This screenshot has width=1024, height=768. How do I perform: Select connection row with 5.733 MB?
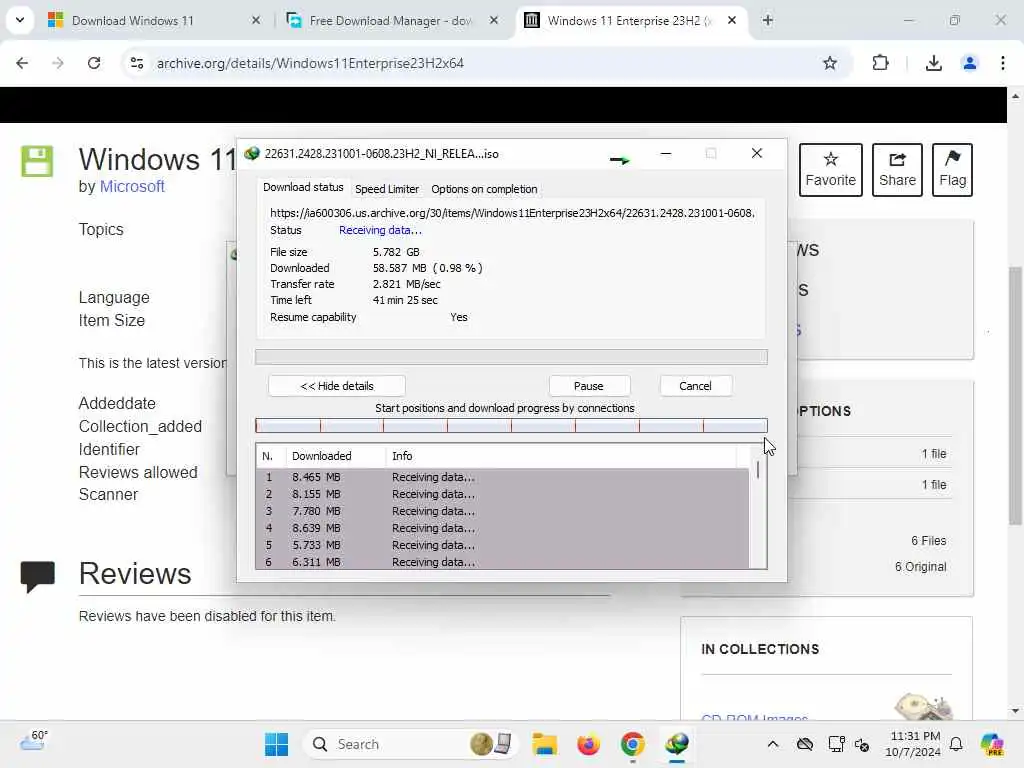pos(502,545)
